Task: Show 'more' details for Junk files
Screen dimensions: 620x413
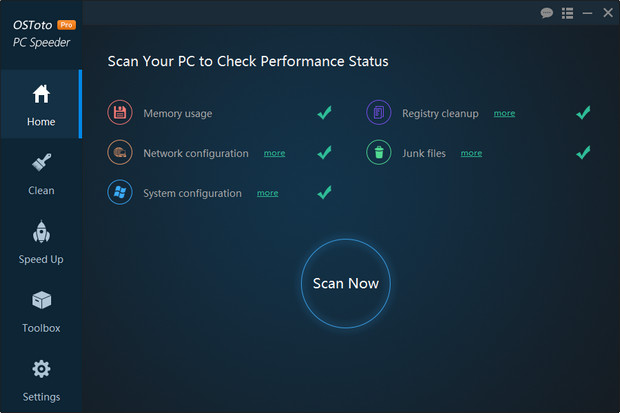Action: click(x=471, y=153)
